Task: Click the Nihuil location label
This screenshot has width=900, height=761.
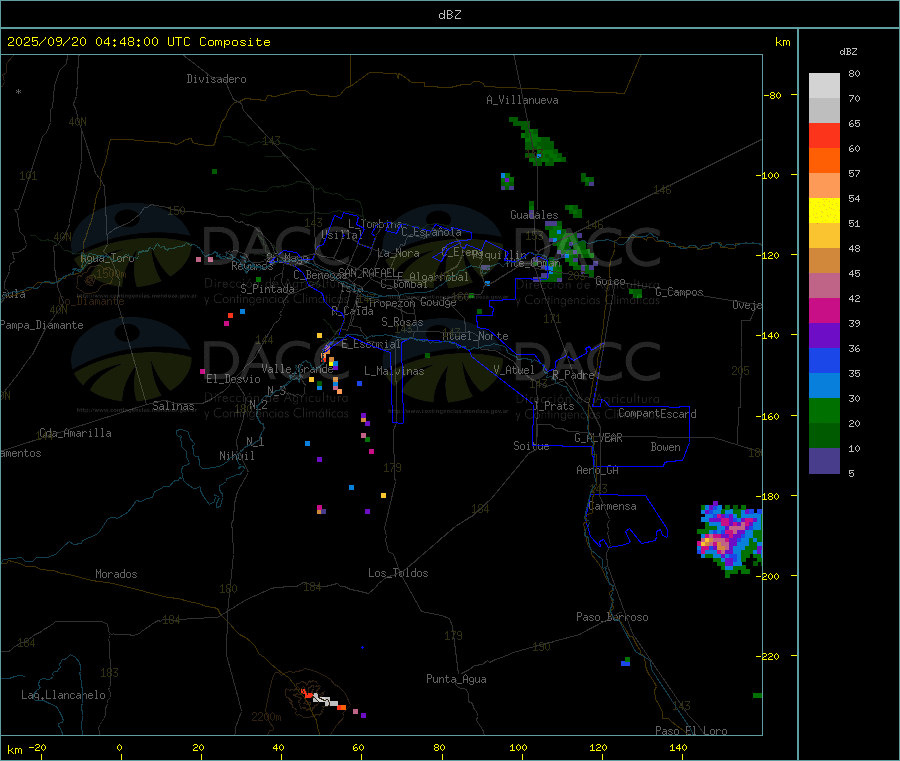Action: coord(236,456)
